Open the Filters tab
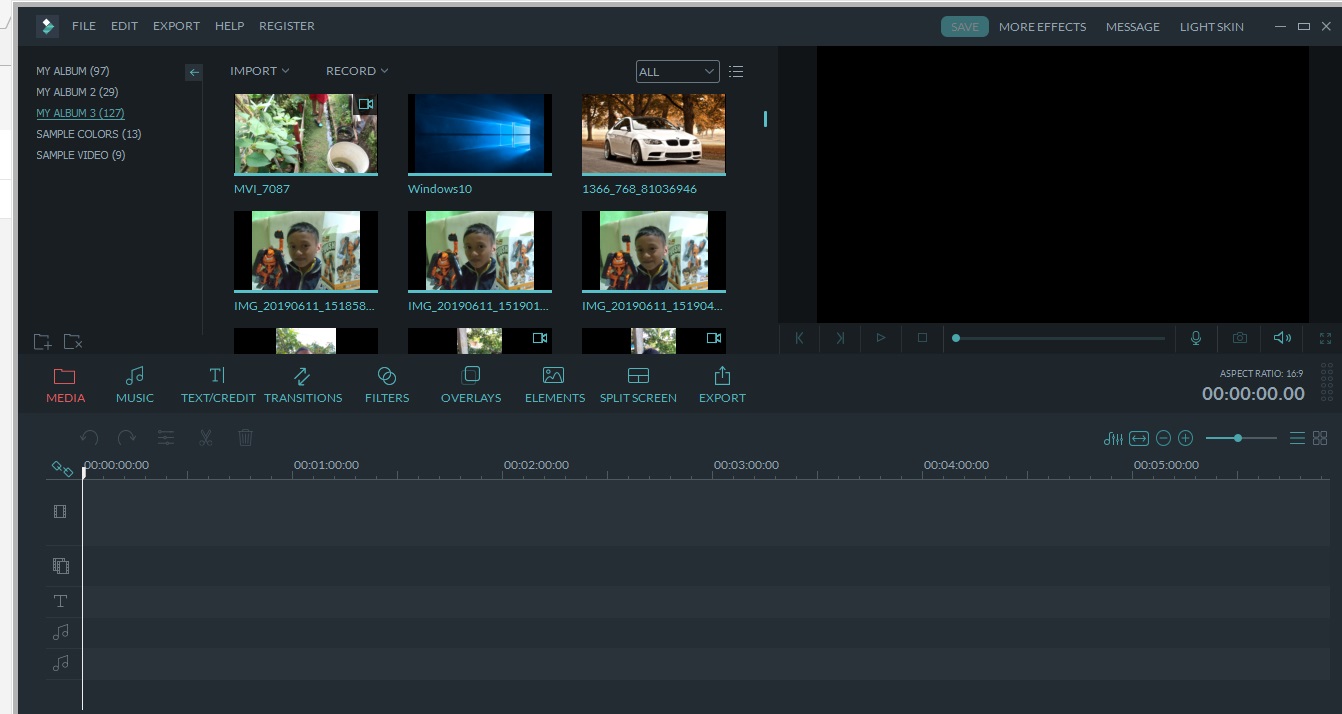This screenshot has width=1342, height=714. point(387,385)
